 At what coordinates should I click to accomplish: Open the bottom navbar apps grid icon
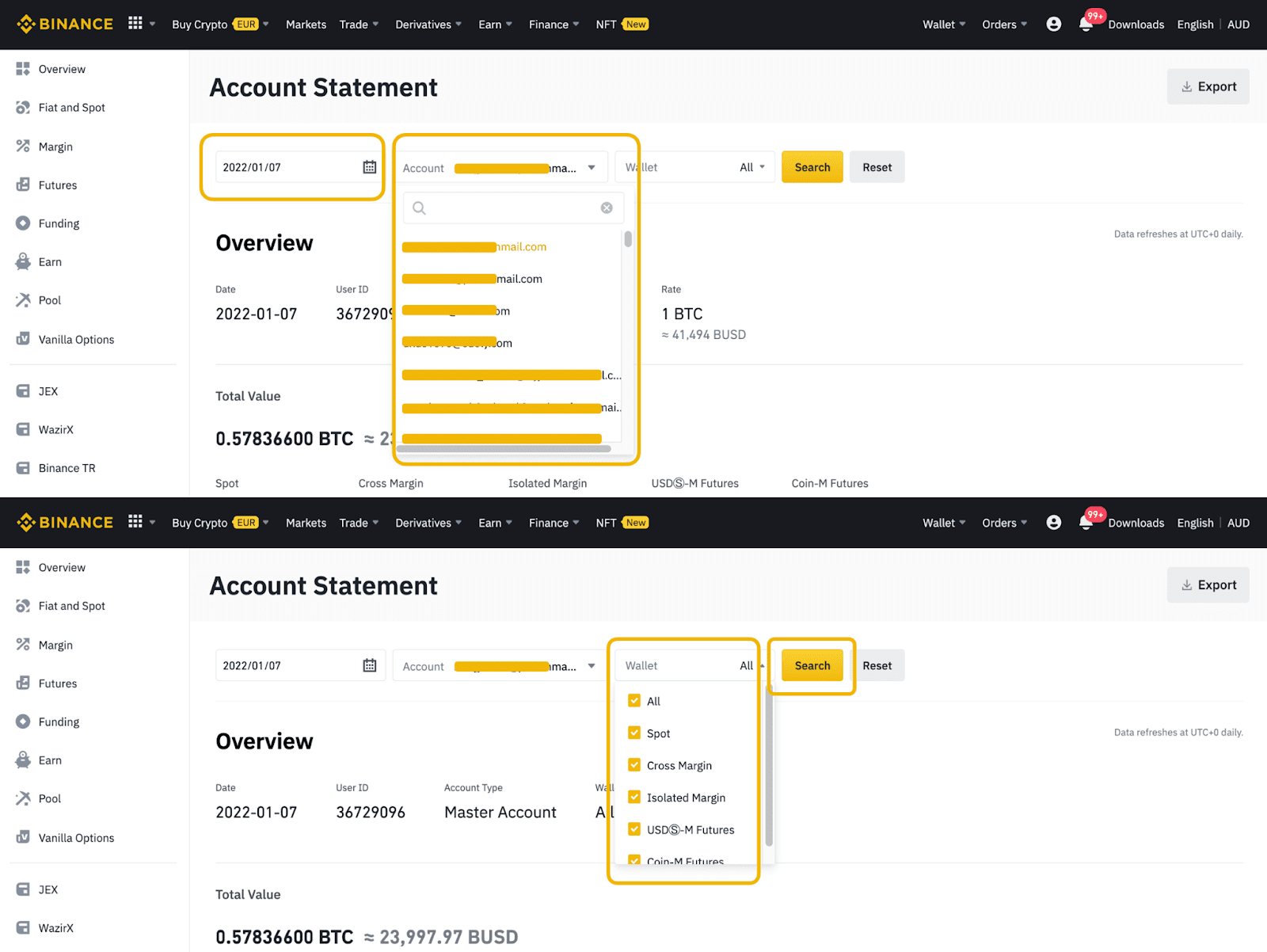[x=135, y=522]
